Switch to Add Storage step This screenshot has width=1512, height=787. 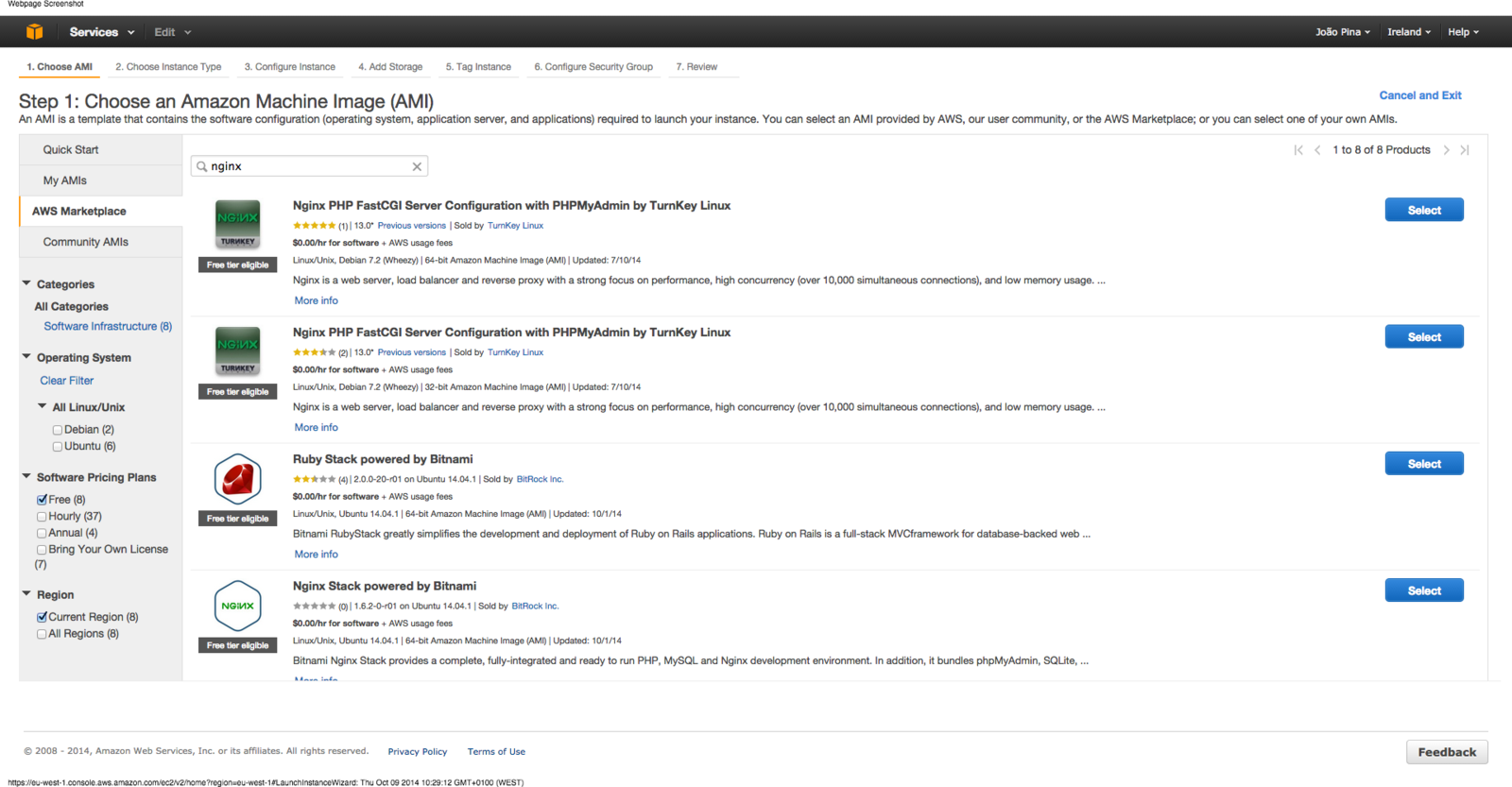(390, 67)
